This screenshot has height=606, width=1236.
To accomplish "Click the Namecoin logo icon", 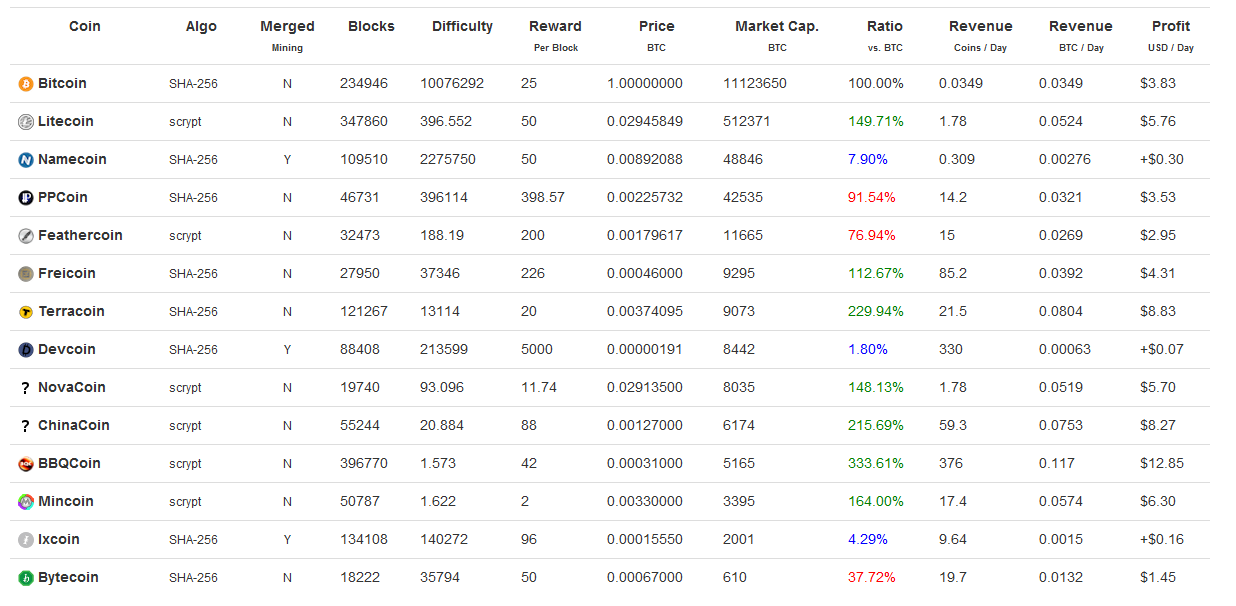I will coord(26,160).
